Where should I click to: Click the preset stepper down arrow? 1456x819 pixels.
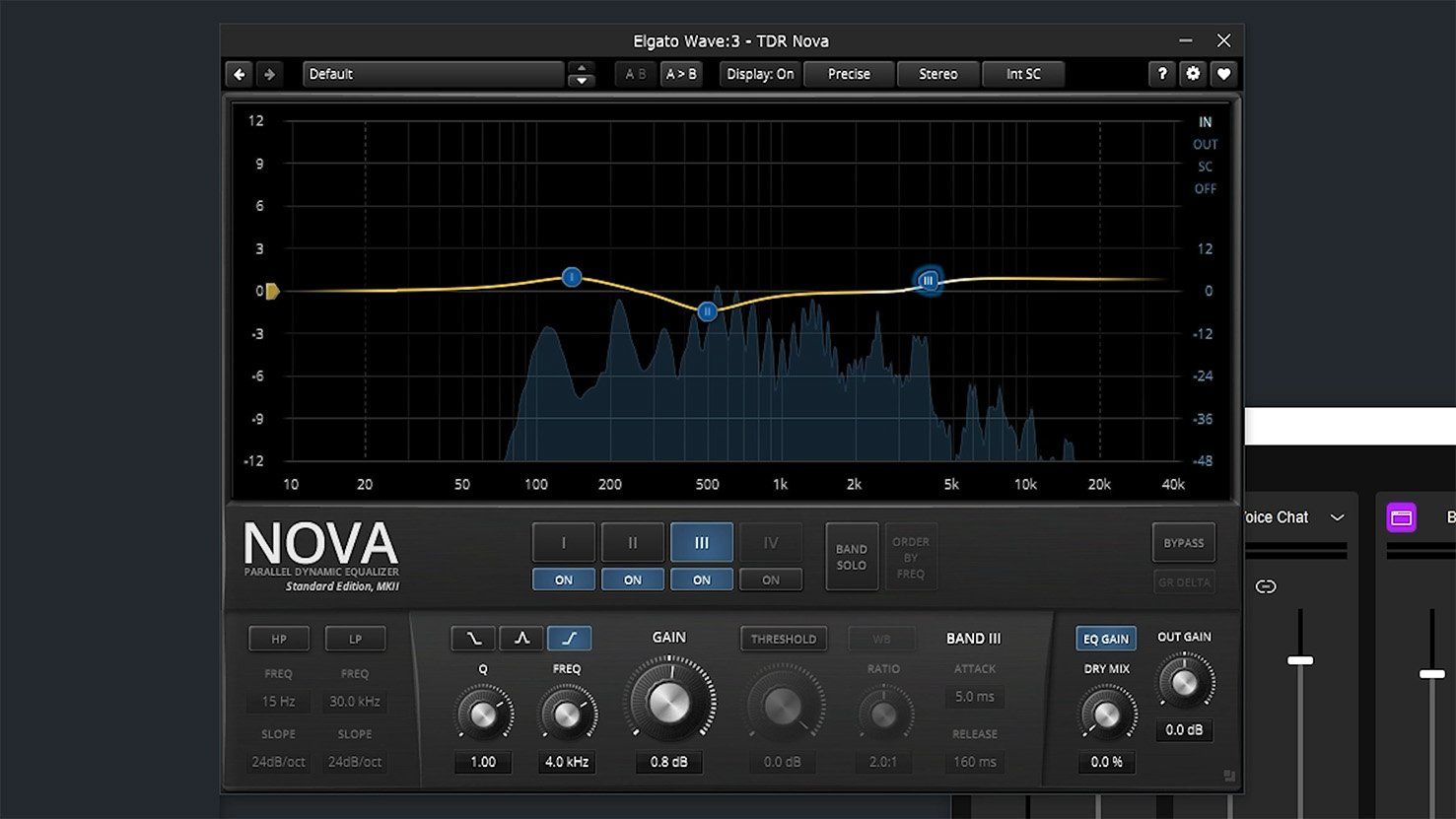pyautogui.click(x=582, y=81)
